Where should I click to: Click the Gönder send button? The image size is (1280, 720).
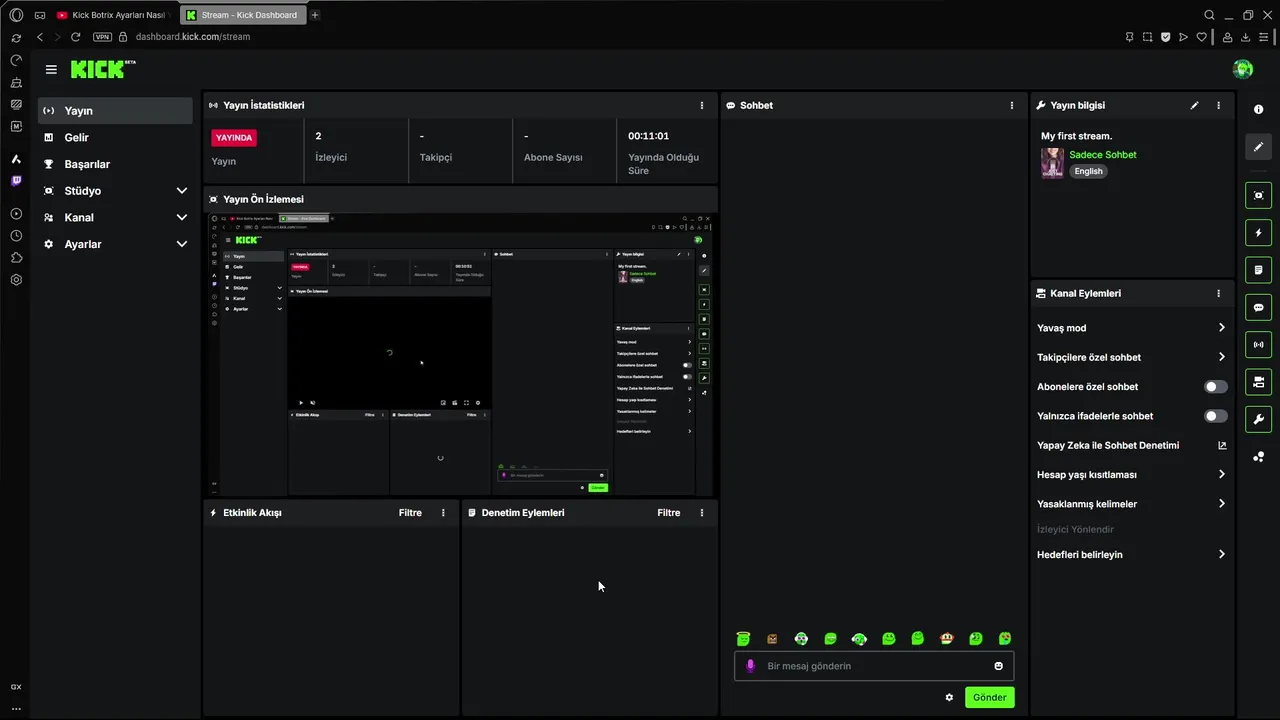tap(990, 697)
